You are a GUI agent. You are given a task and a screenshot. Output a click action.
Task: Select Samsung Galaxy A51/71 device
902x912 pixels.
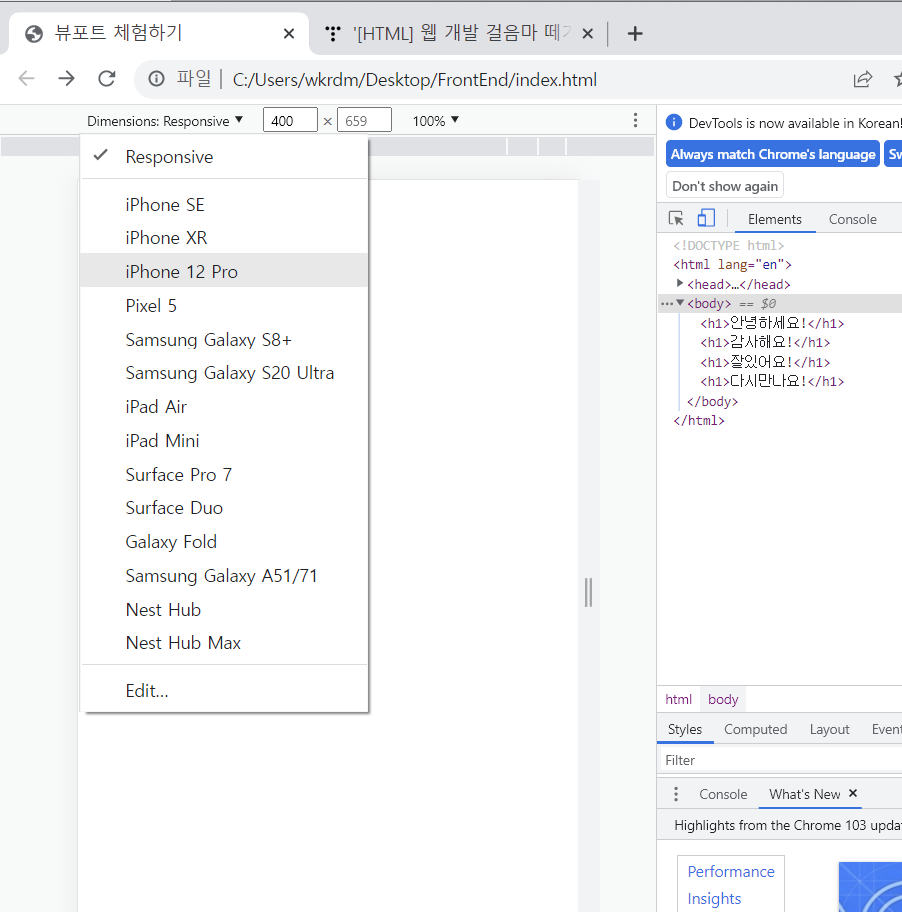pos(224,575)
